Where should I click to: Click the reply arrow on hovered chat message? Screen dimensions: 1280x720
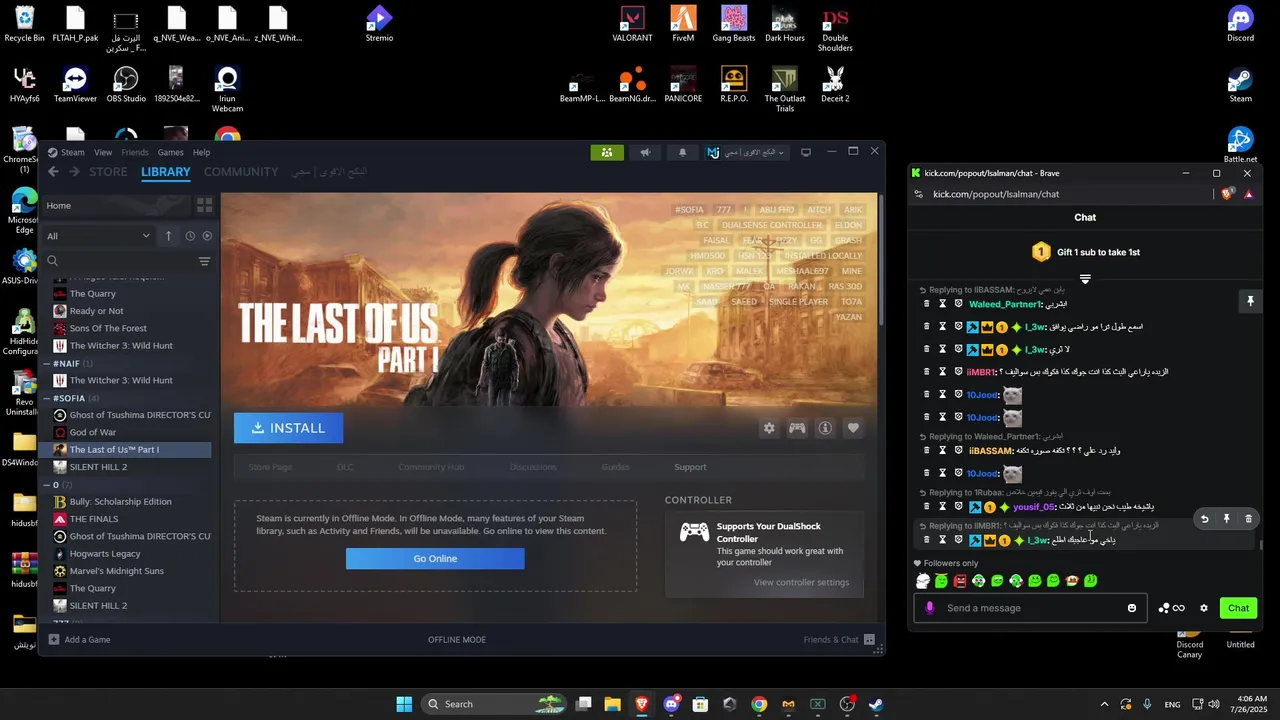(x=1205, y=519)
